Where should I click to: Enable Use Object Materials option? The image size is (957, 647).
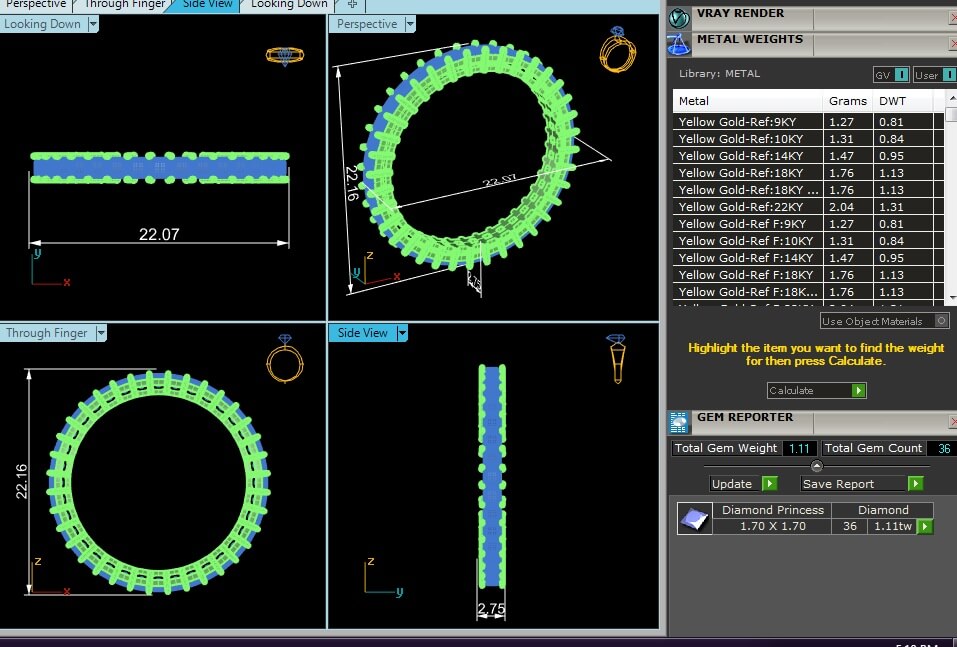[941, 321]
